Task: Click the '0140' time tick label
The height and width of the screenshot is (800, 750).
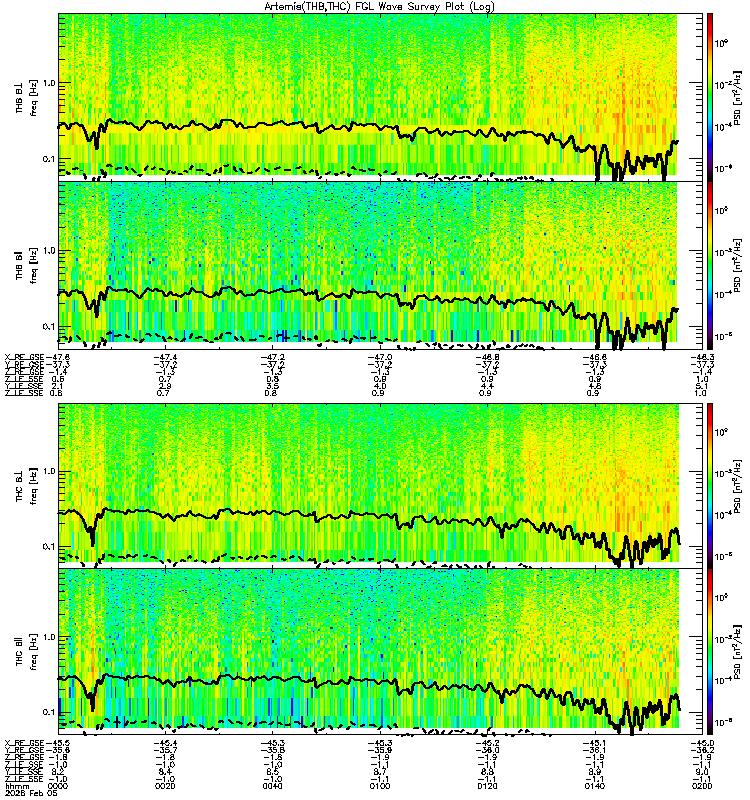Action: point(595,786)
